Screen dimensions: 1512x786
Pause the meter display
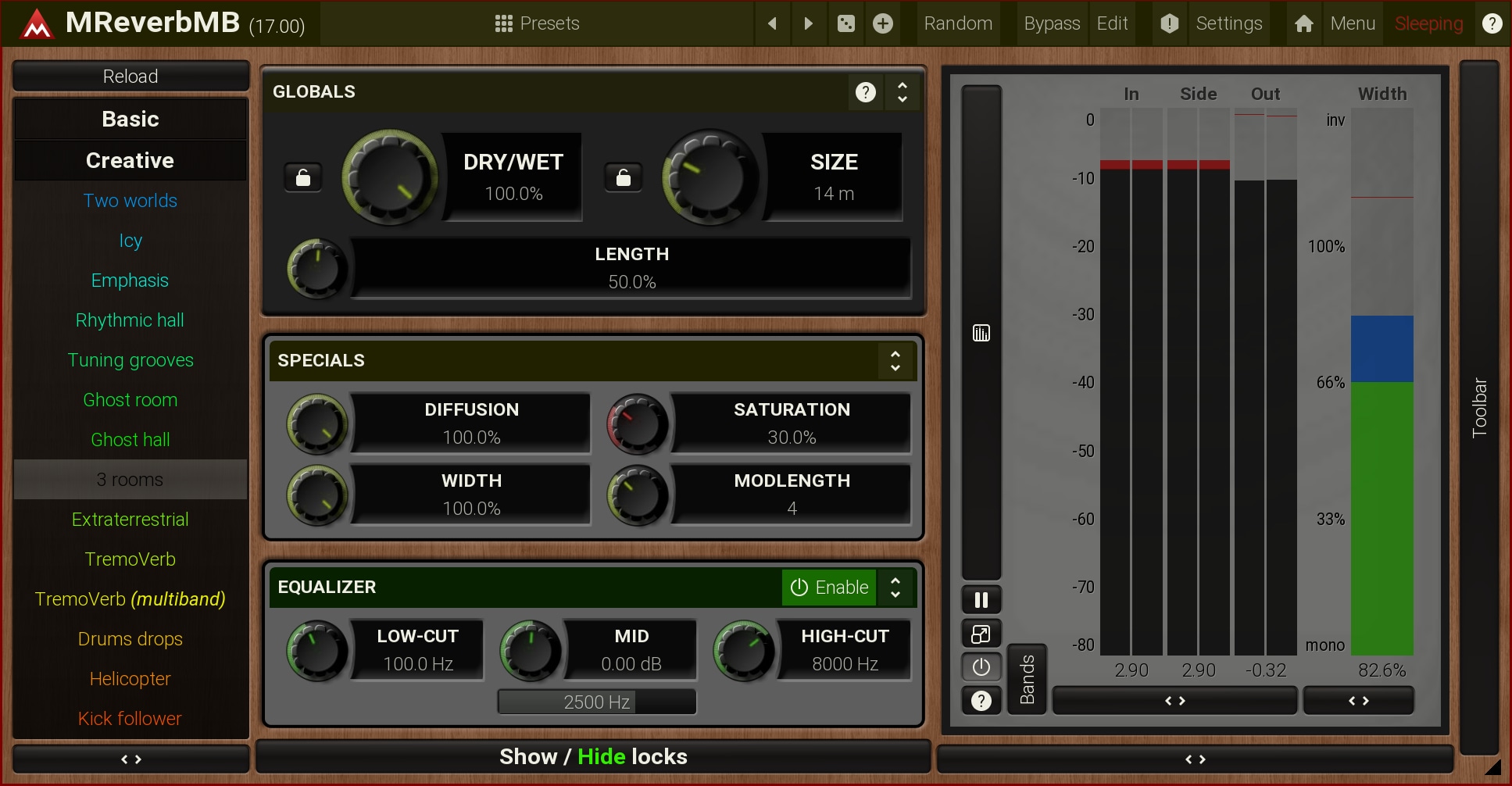click(981, 600)
